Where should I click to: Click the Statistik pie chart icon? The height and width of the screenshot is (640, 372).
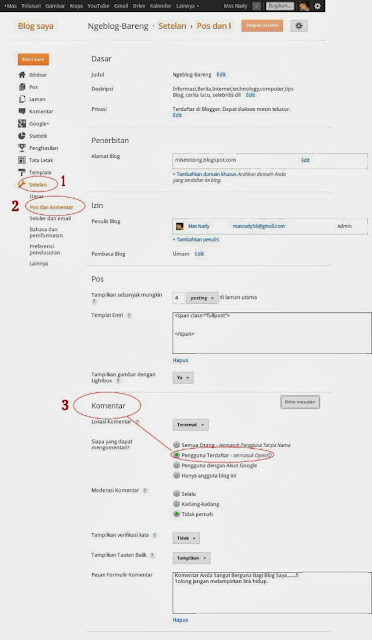22,136
